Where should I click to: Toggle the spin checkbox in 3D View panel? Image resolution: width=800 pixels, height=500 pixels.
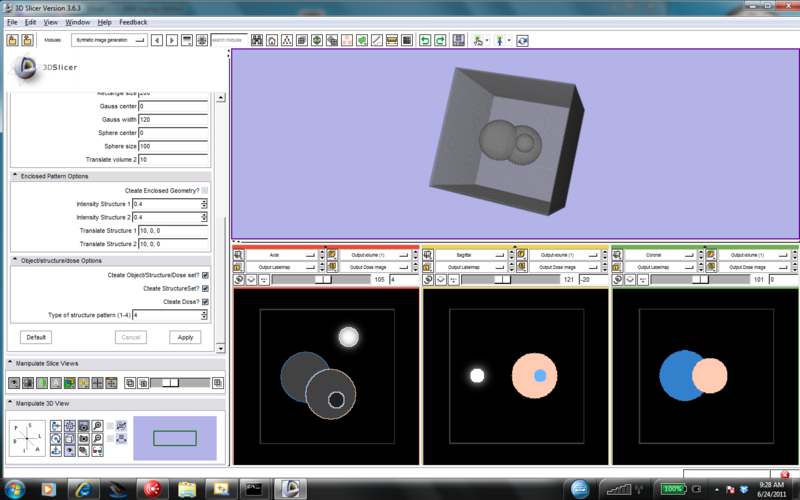[110, 426]
